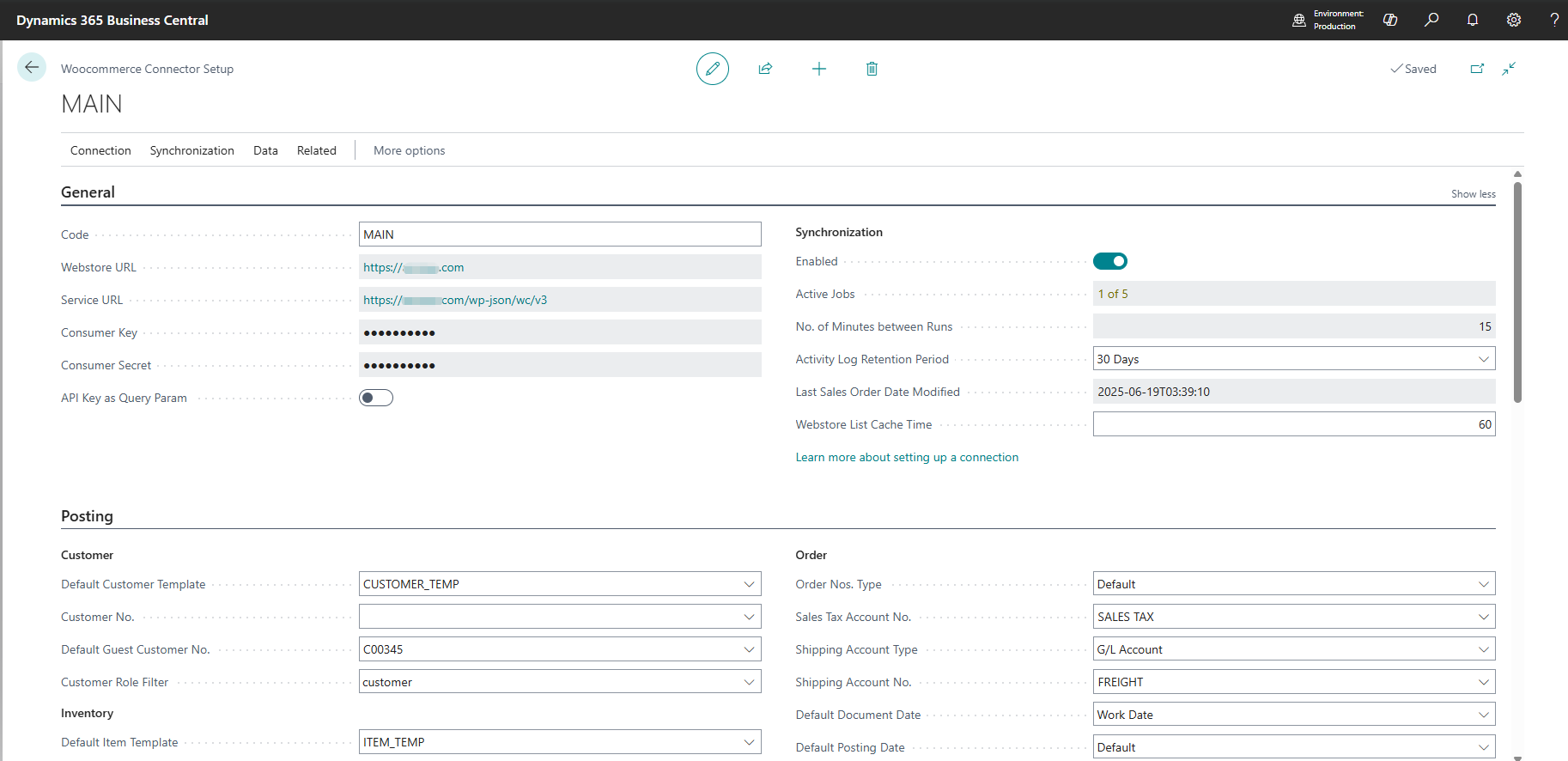Open help question mark icon
Viewport: 1568px width, 761px height.
pyautogui.click(x=1554, y=20)
